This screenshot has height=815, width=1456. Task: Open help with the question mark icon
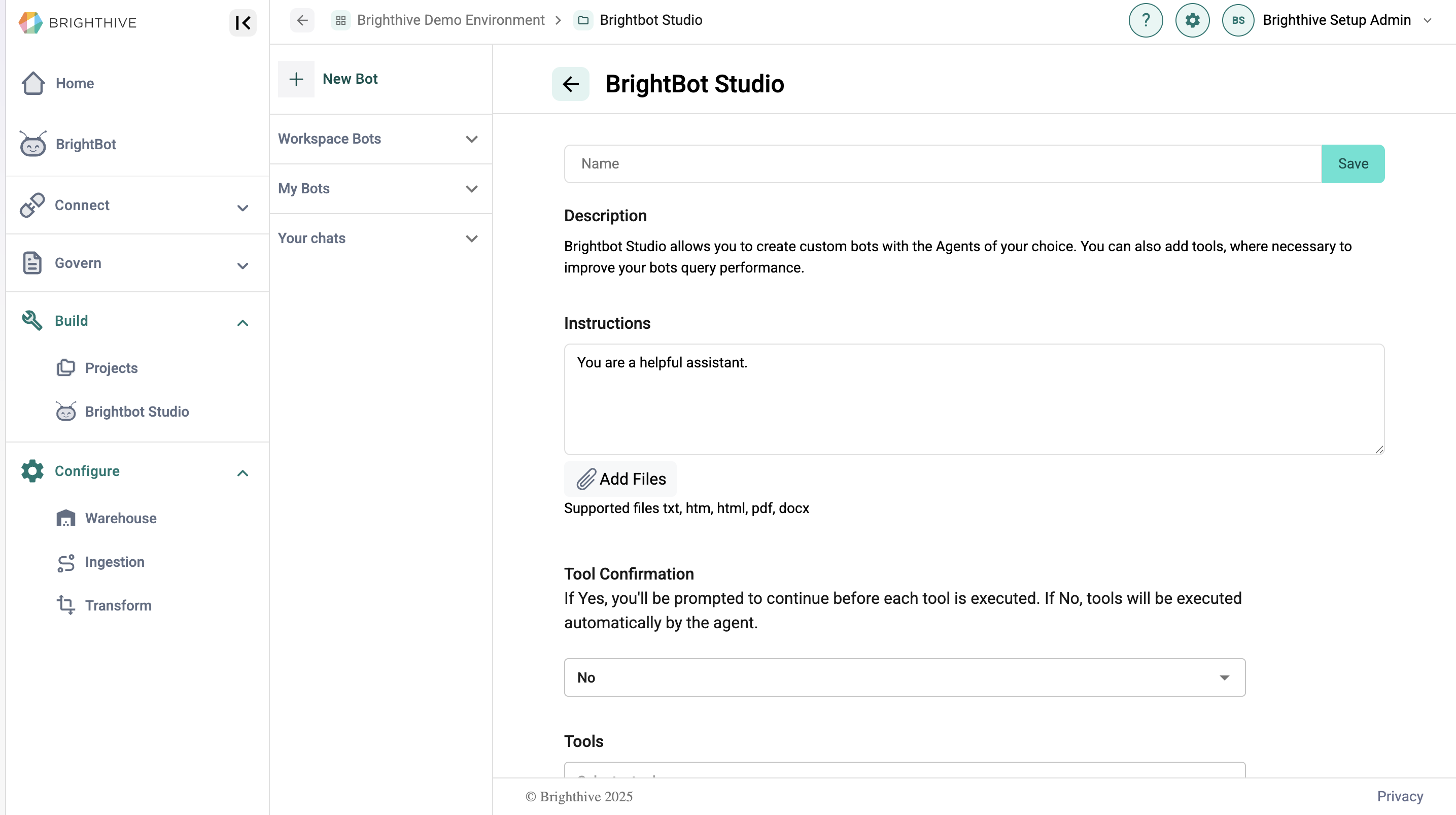[1146, 20]
